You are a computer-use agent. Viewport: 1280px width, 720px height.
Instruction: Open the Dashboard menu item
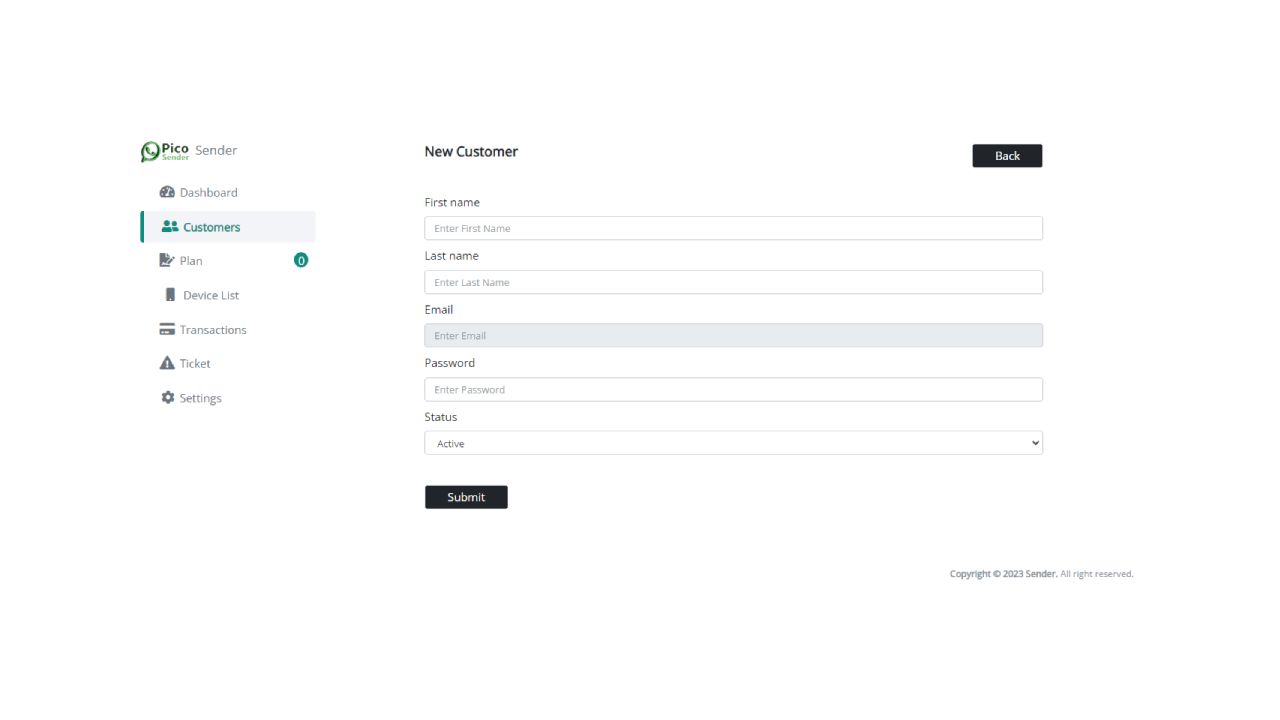pyautogui.click(x=208, y=192)
